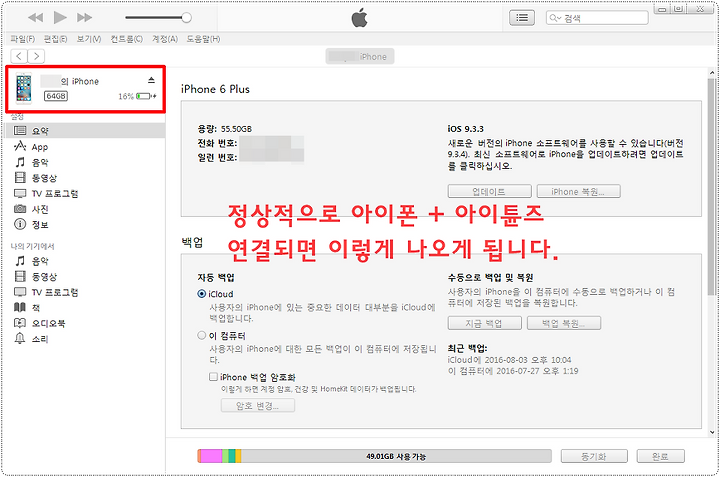720x477 pixels.
Task: Click the 책 books icon
Action: pyautogui.click(x=20, y=308)
